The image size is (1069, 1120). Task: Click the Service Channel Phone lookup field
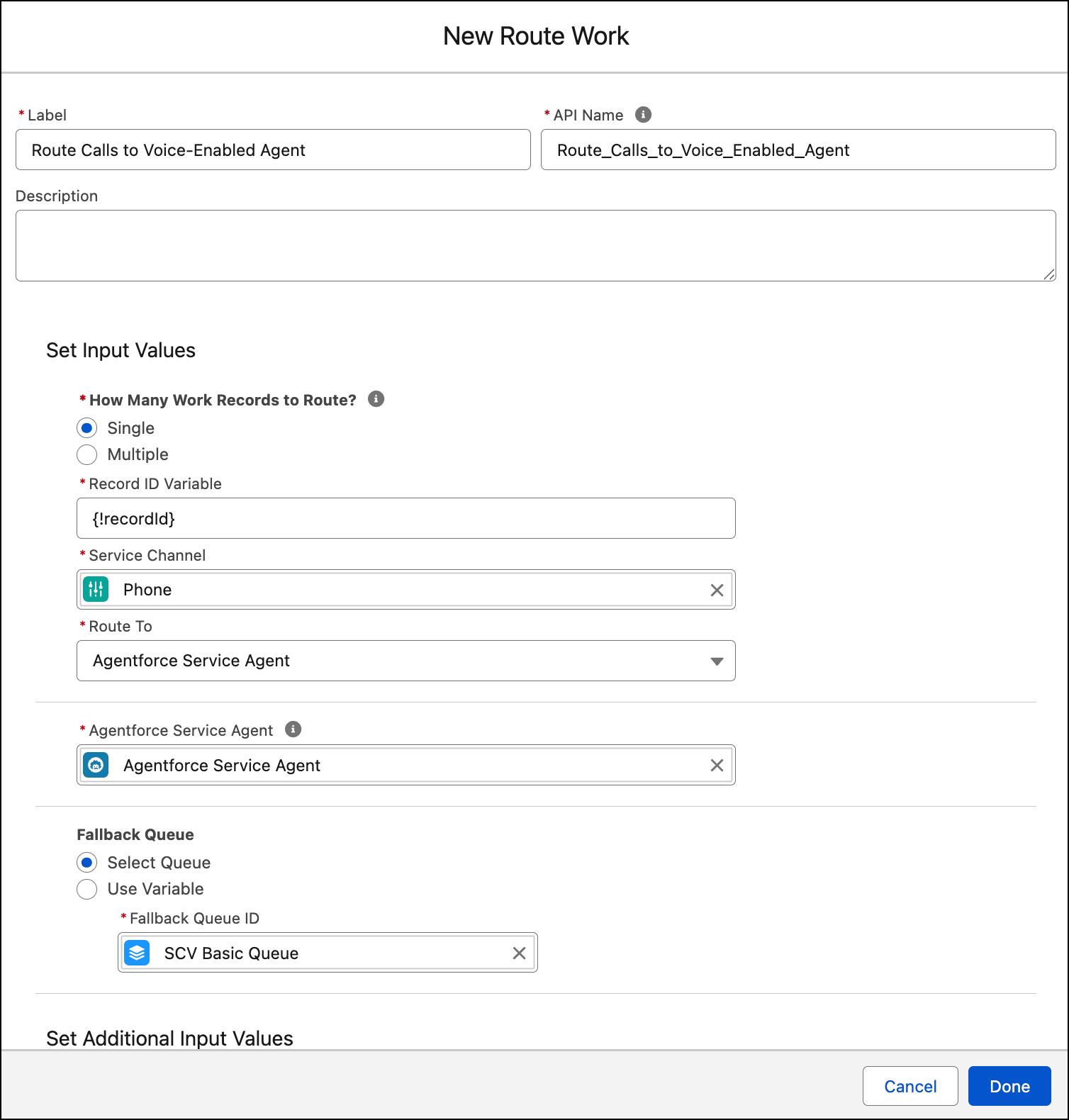coord(406,590)
